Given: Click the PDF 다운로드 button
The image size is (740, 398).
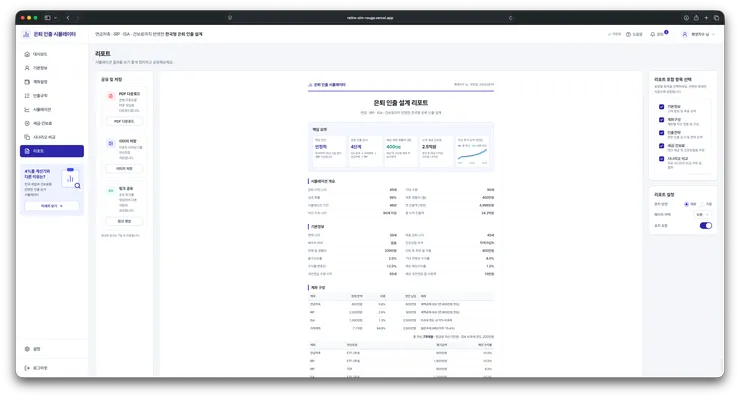Looking at the screenshot, I should [124, 121].
